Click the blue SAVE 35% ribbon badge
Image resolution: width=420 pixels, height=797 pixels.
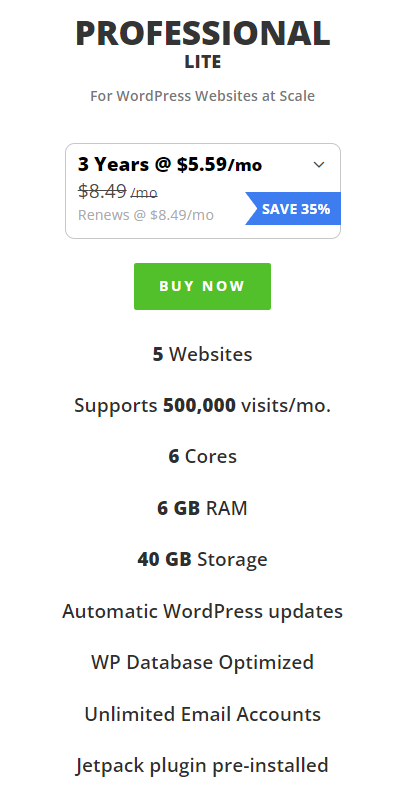(x=293, y=208)
